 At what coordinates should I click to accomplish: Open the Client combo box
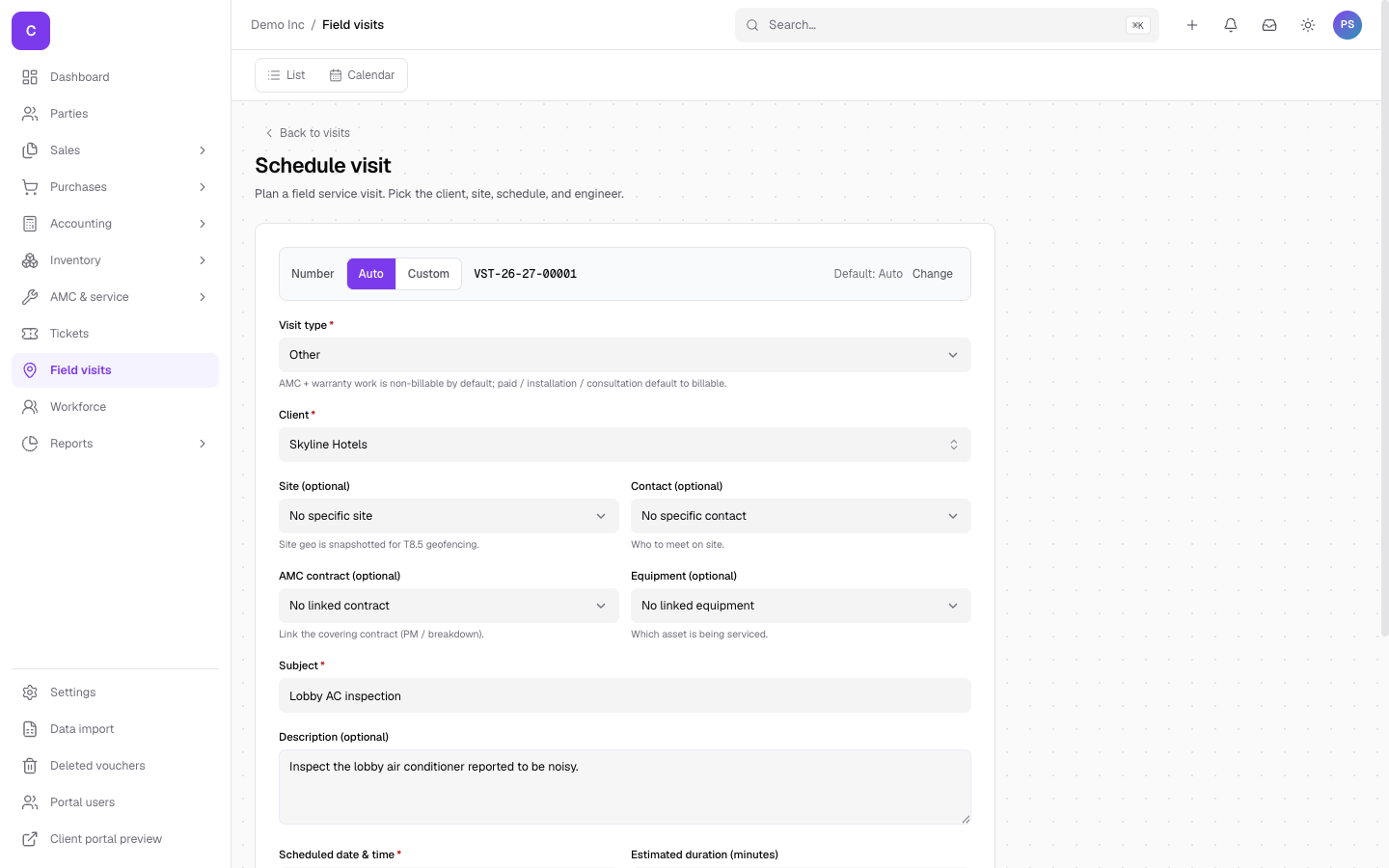point(624,445)
